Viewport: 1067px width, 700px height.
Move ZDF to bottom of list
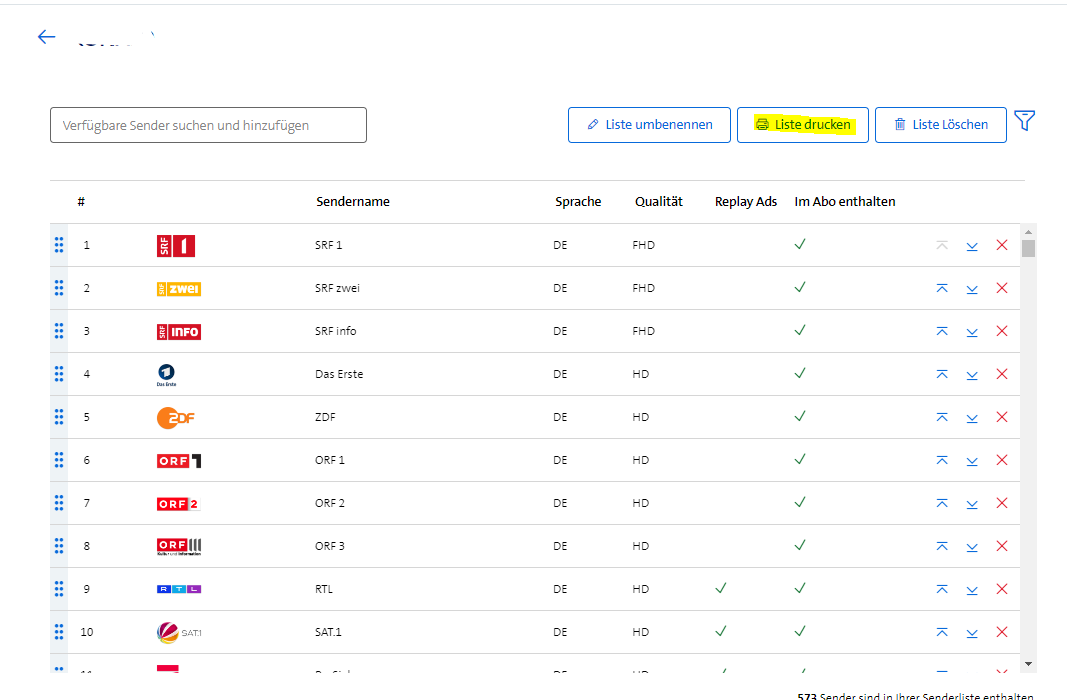[x=971, y=417]
